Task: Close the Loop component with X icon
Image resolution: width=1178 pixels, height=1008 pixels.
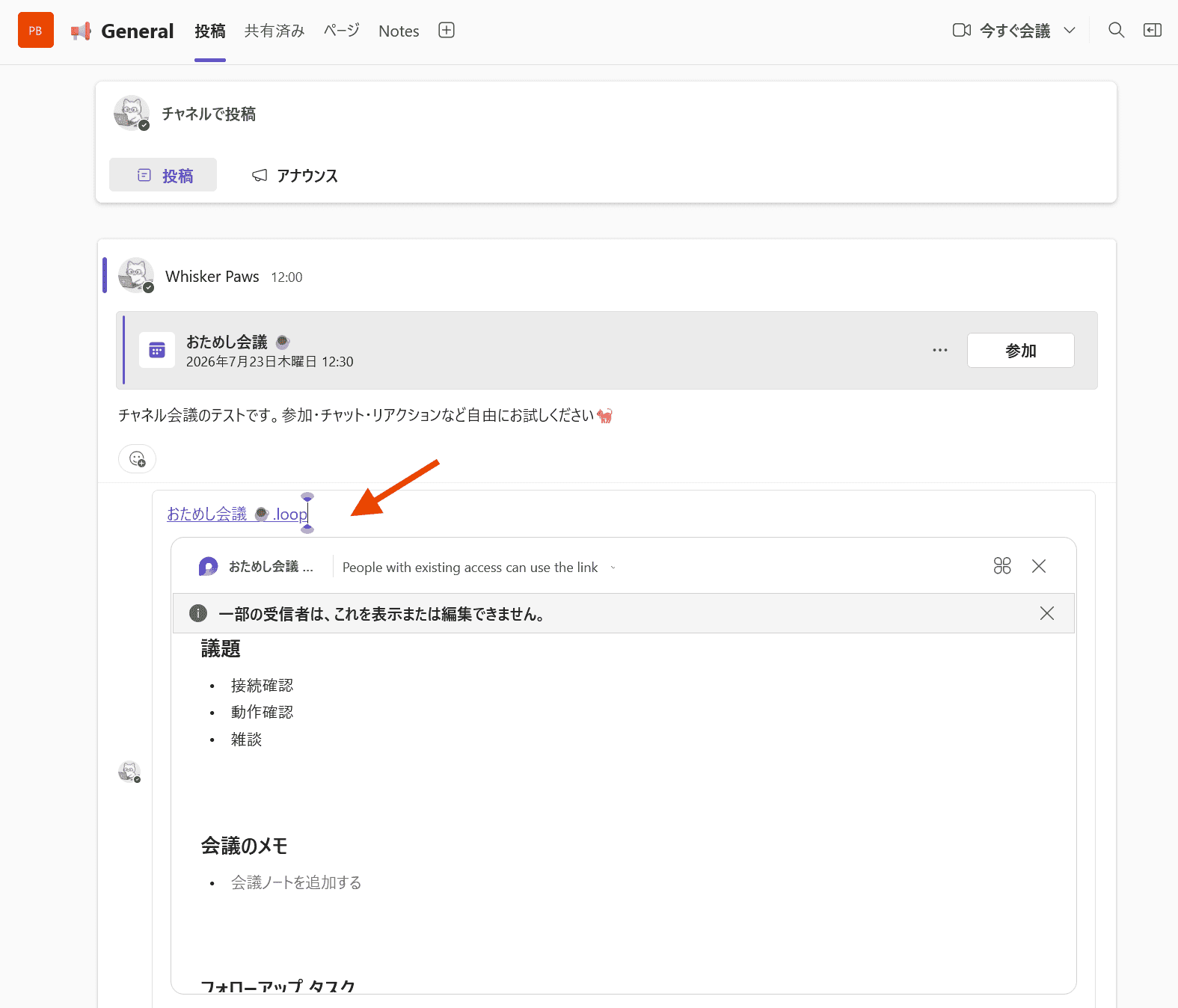Action: click(1039, 566)
